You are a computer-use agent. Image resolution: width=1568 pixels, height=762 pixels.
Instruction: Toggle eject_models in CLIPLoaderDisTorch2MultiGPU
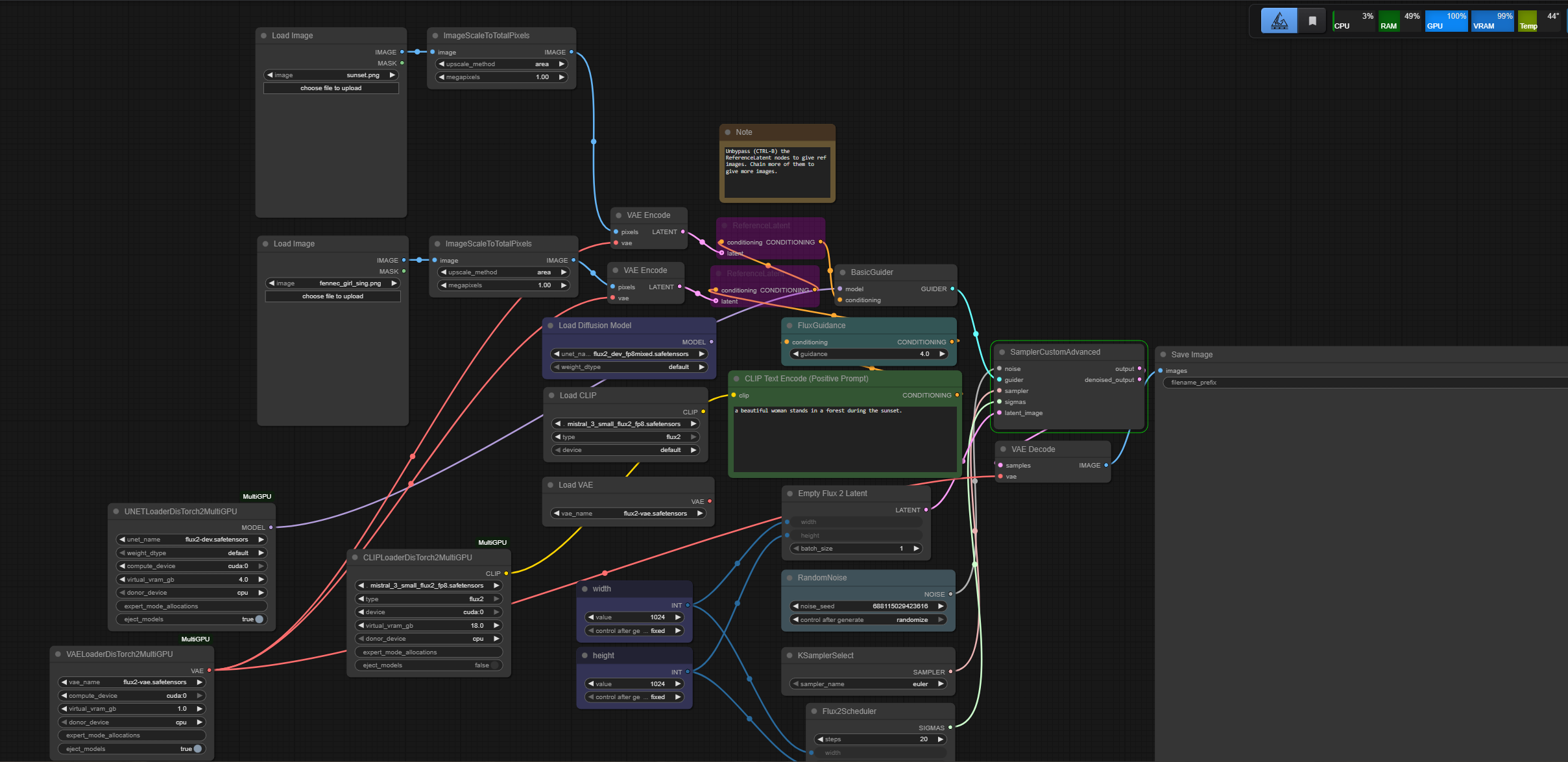[x=494, y=665]
